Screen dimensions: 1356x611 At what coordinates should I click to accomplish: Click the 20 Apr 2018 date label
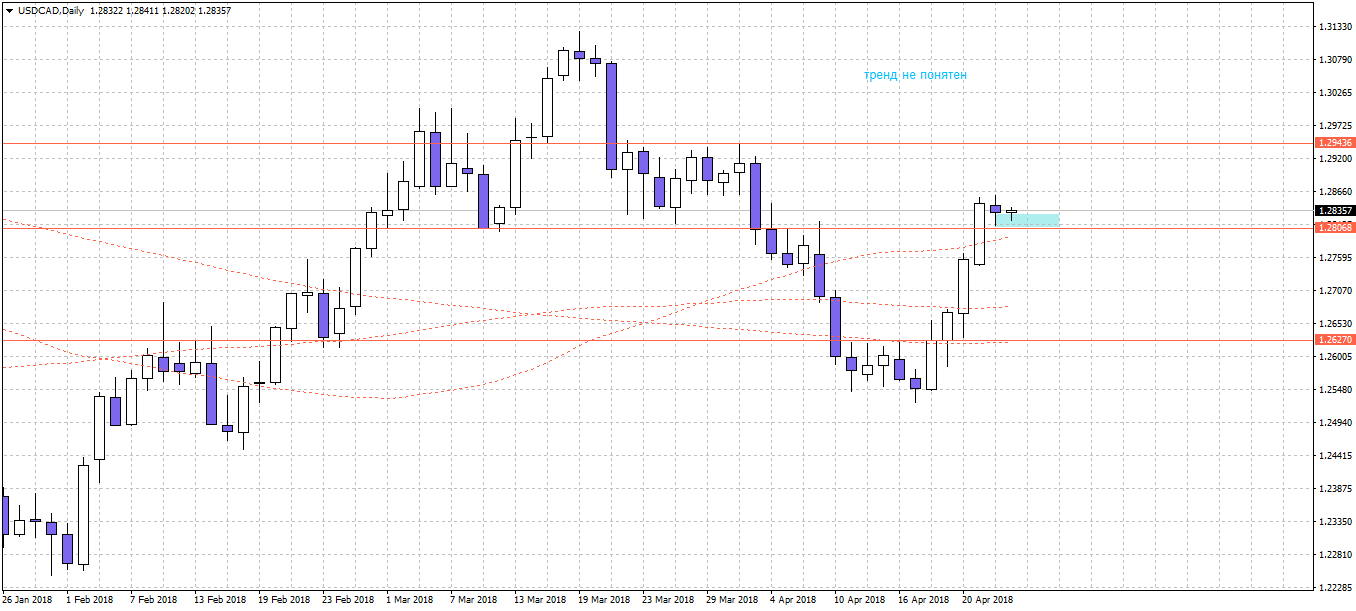point(988,600)
